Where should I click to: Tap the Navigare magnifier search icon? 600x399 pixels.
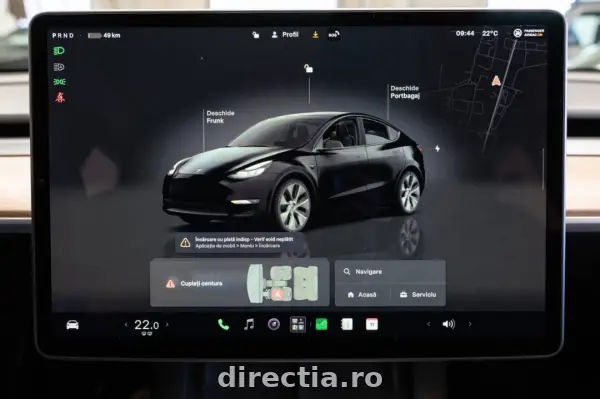347,272
